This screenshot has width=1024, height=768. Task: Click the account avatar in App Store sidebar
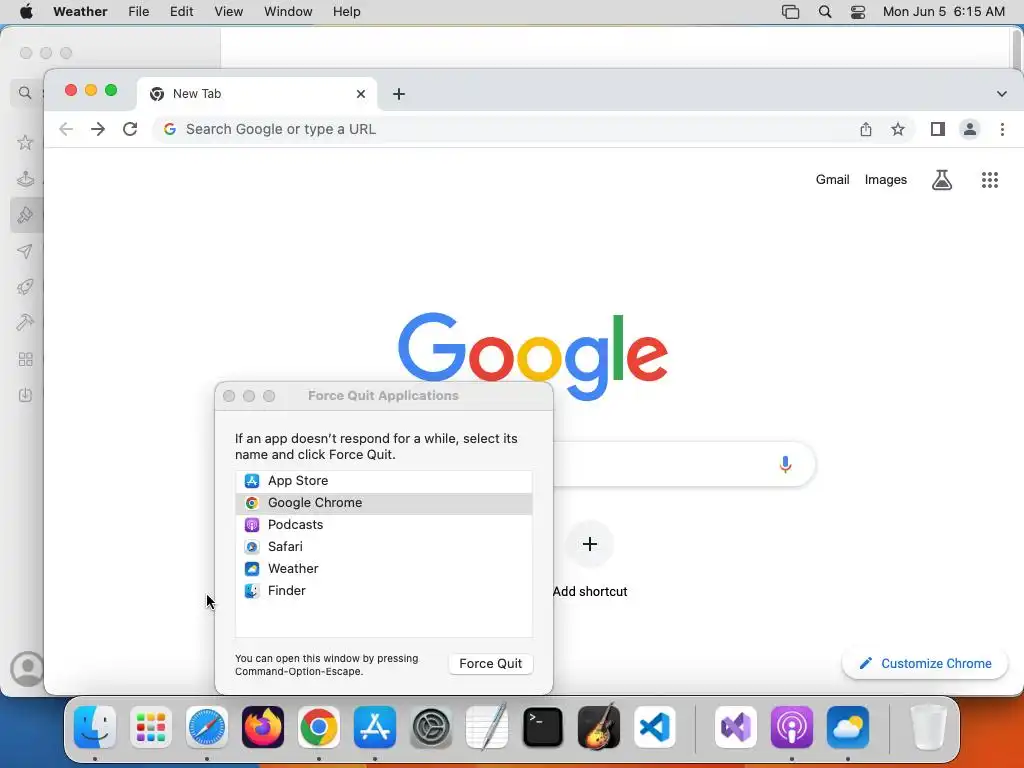click(x=27, y=669)
